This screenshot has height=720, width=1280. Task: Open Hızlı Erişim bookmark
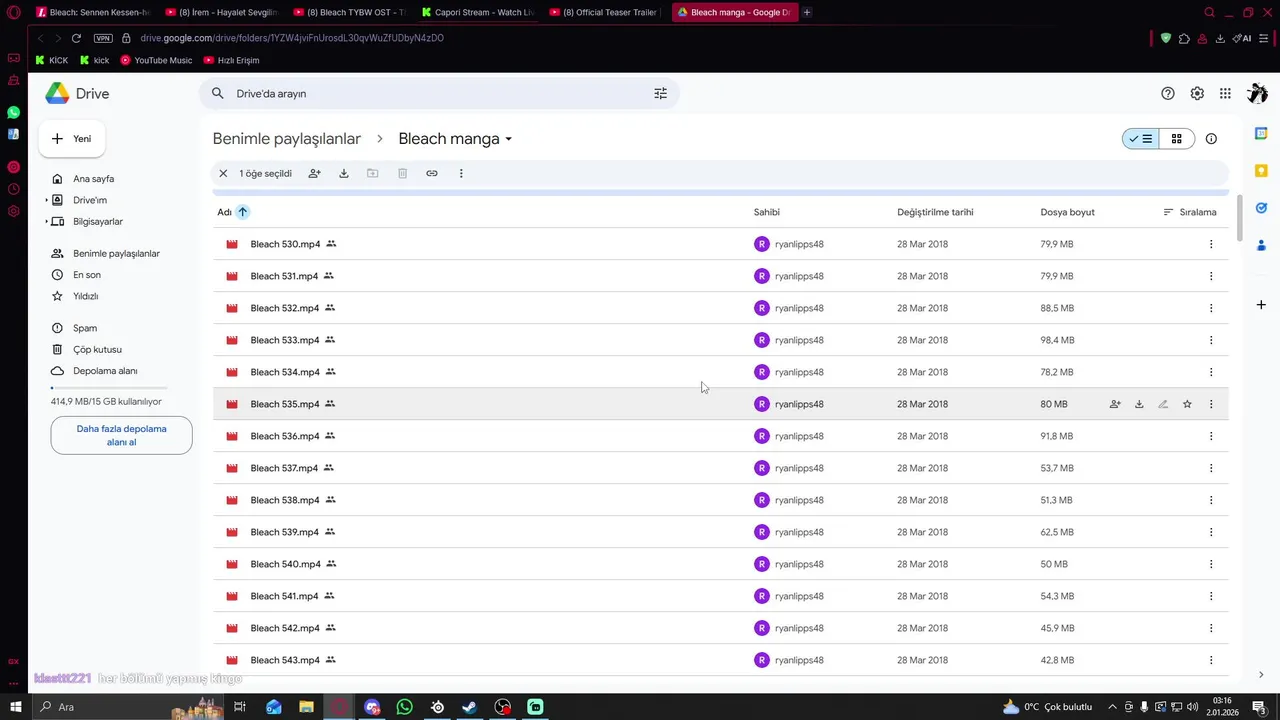pyautogui.click(x=231, y=60)
